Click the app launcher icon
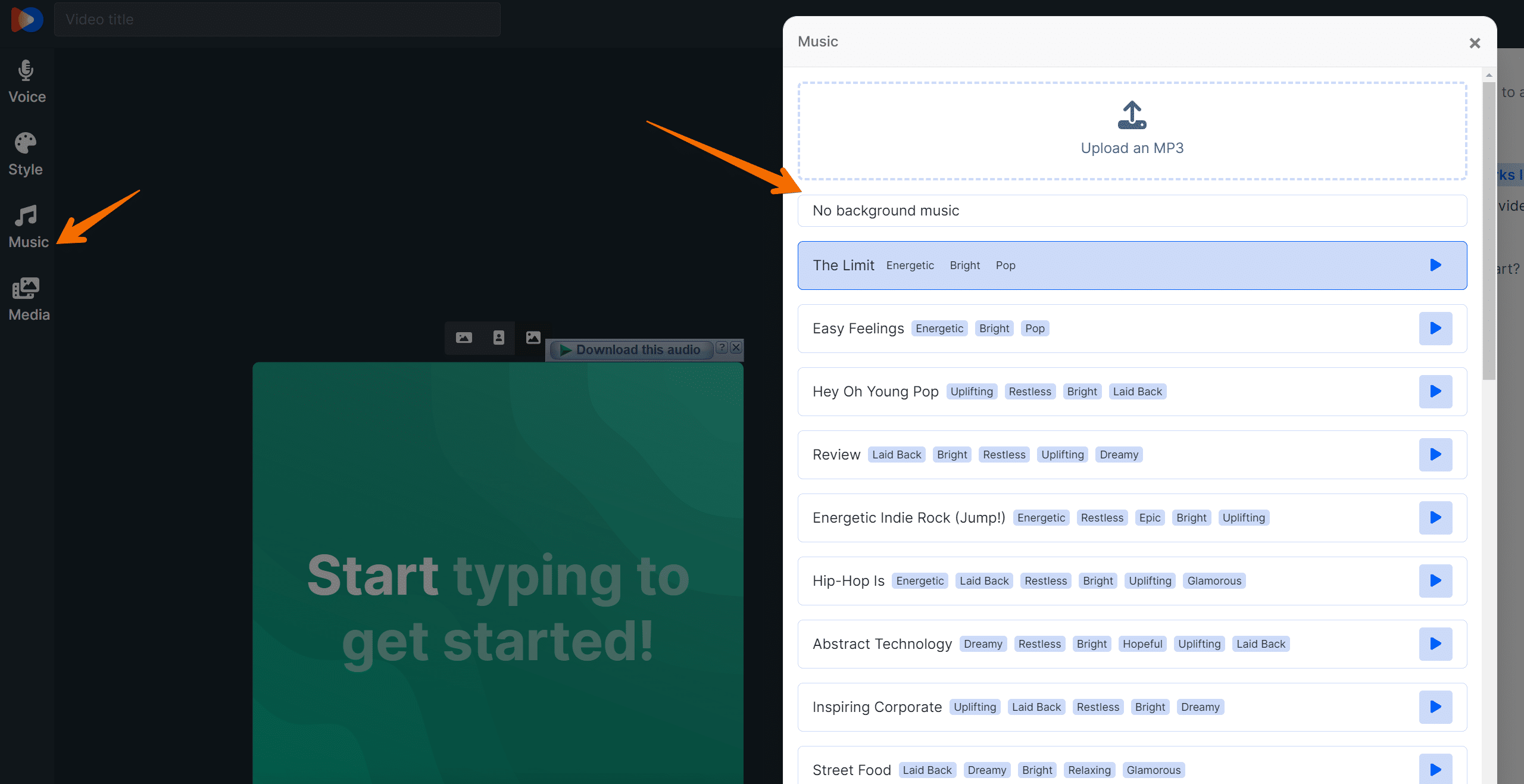Screen dimensions: 1524x784 [x=27, y=19]
